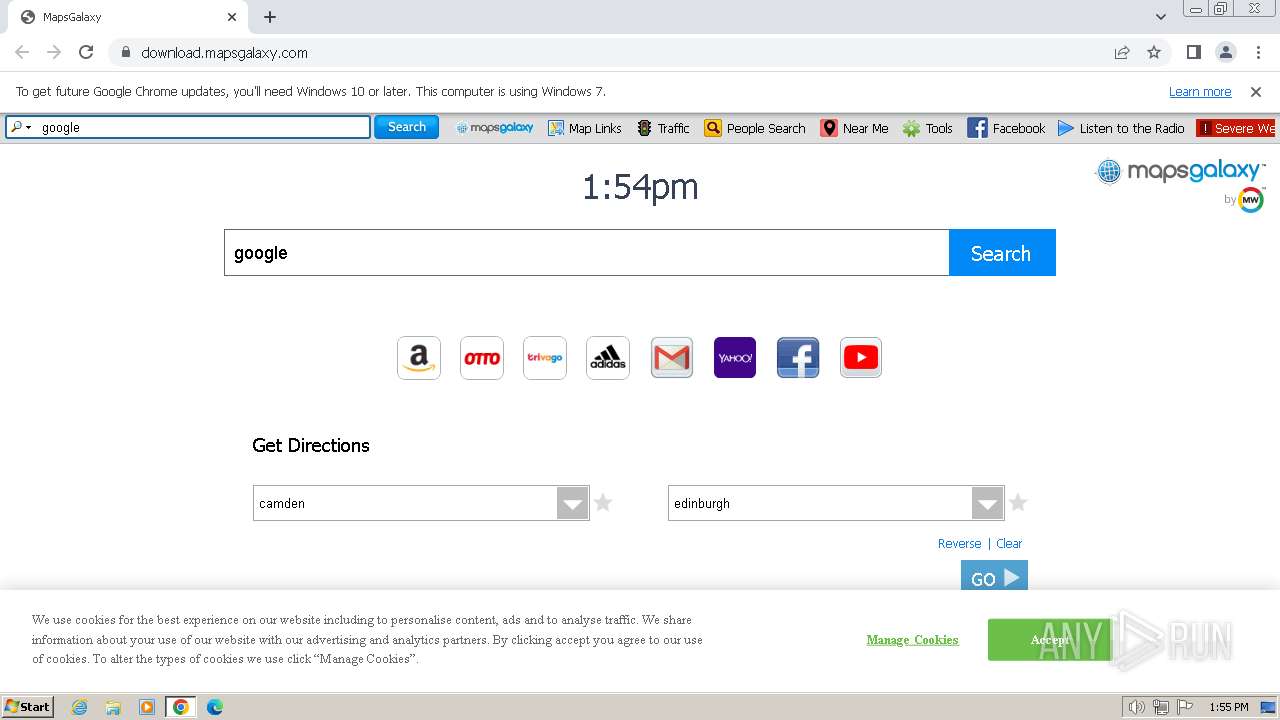Expand the camden location dropdown arrow
Viewport: 1280px width, 720px height.
pos(573,503)
